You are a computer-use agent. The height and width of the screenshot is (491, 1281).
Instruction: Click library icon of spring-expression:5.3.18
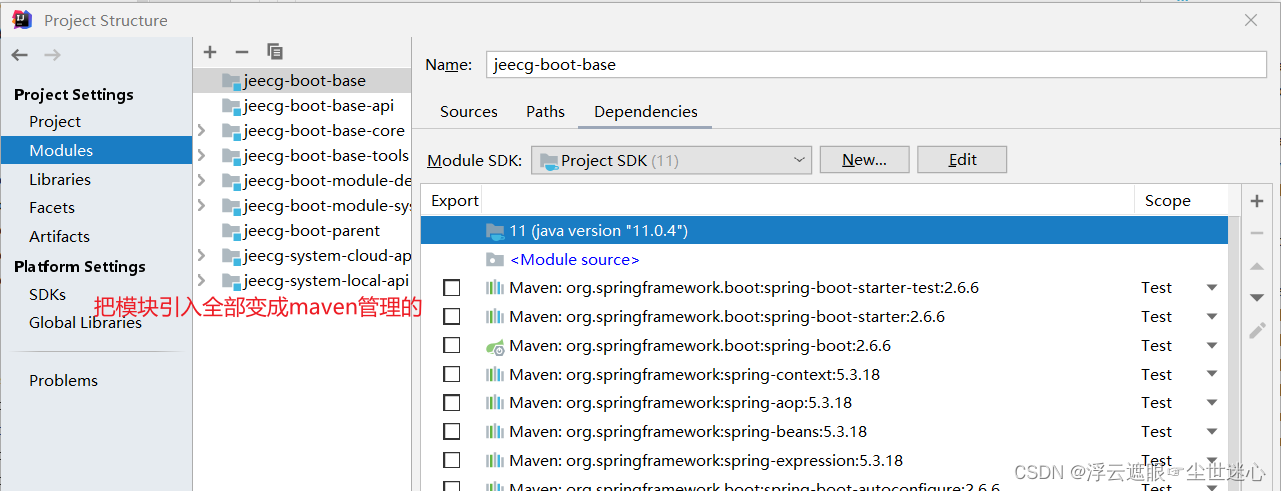[x=495, y=461]
